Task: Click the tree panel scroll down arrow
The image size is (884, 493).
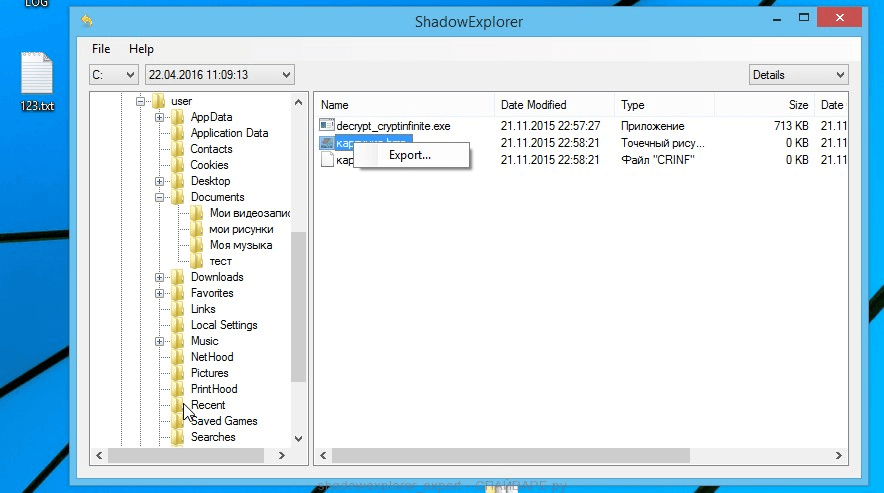Action: 298,438
